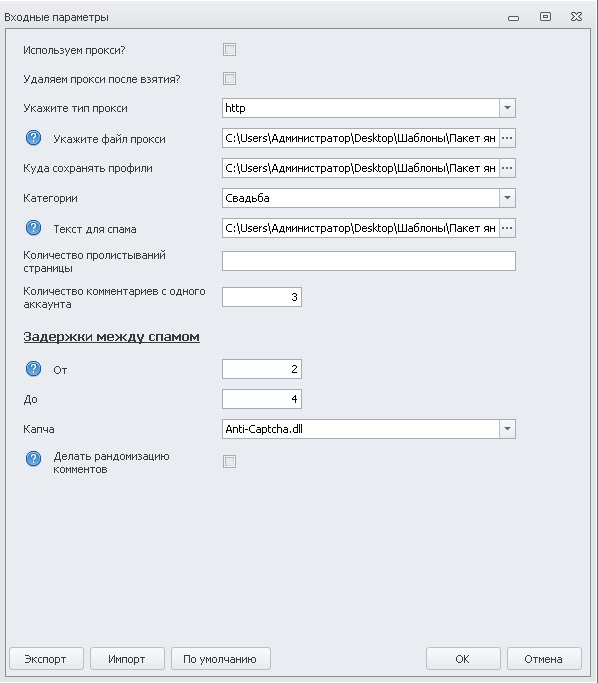The image size is (598, 683).
Task: Click the help icon beside Делать рандомизацию комментов
Action: pos(33,459)
